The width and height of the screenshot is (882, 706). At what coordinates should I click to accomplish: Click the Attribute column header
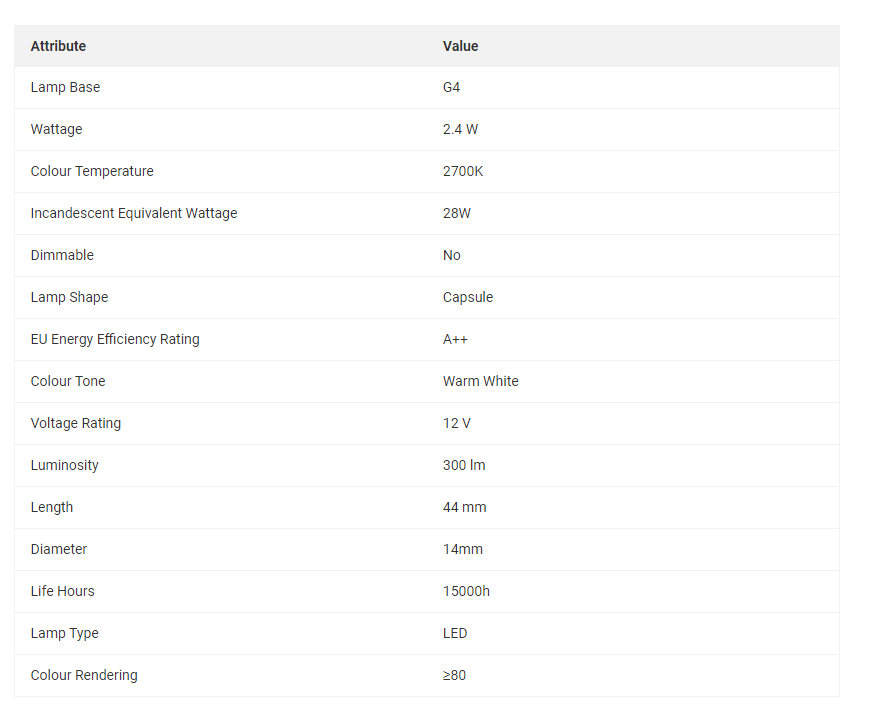click(58, 46)
